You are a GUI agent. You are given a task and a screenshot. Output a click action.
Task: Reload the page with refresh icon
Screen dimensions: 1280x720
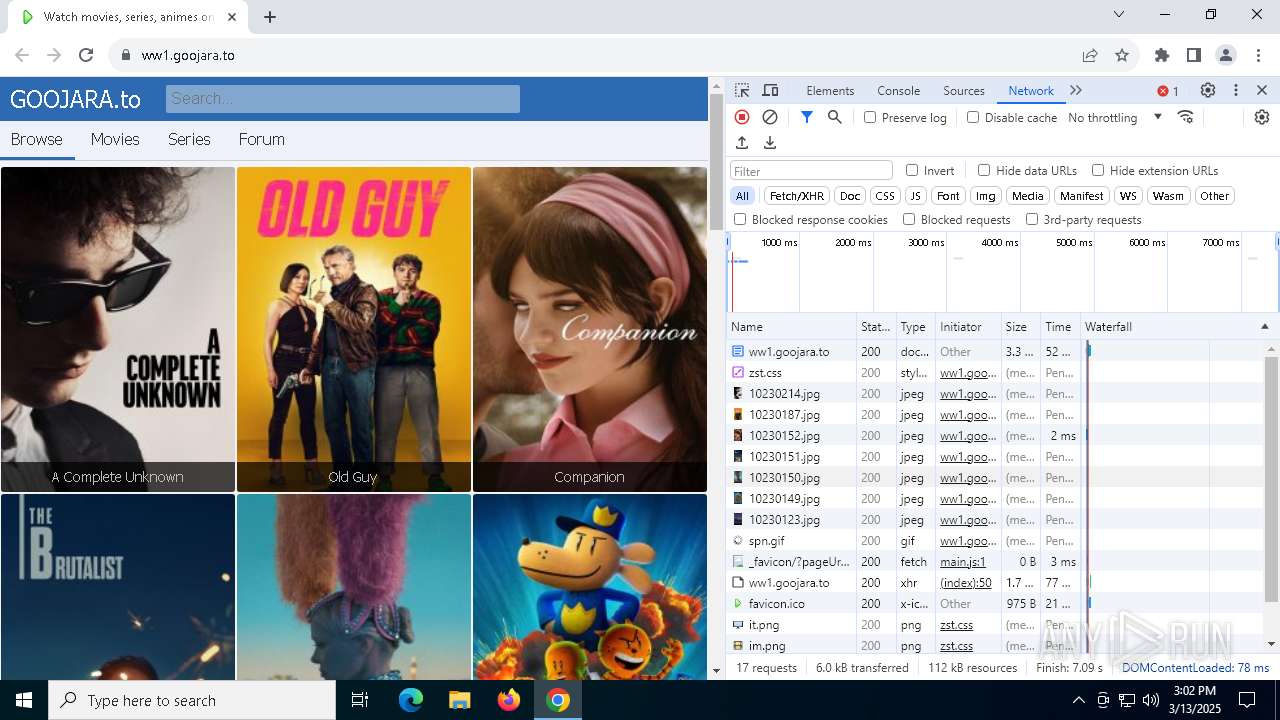pos(86,55)
